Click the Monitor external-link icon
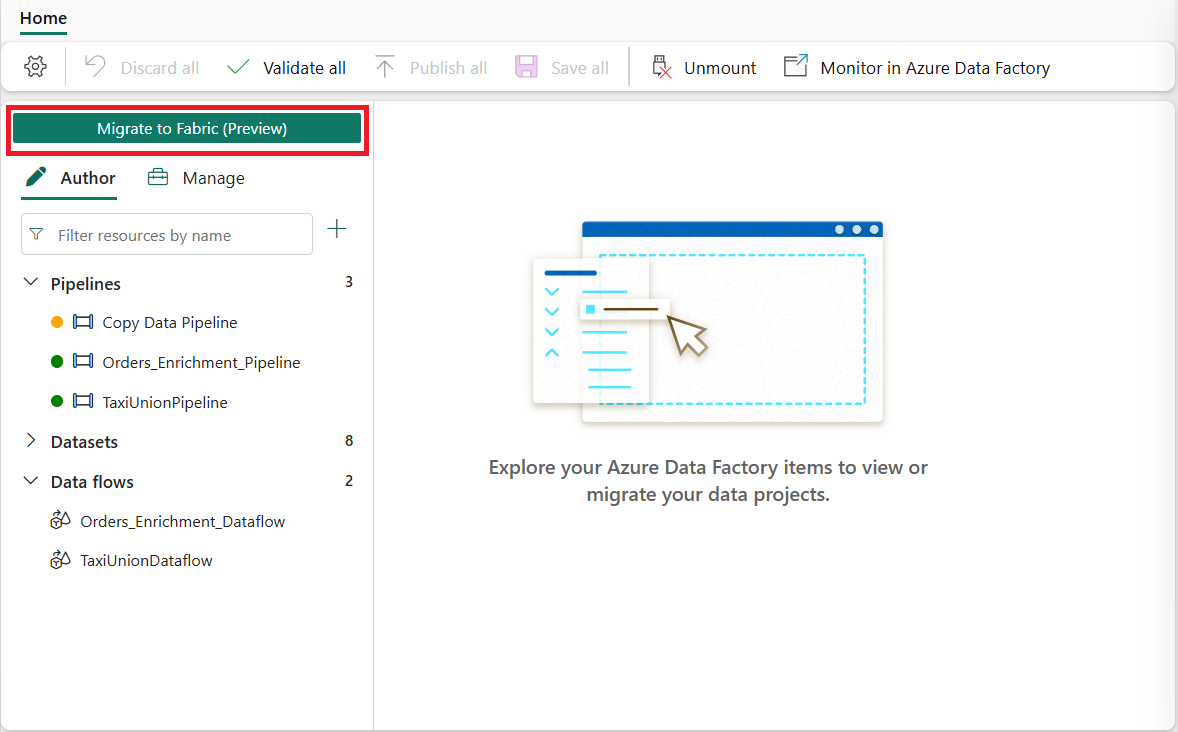Screen dimensions: 1178x732 [x=796, y=66]
